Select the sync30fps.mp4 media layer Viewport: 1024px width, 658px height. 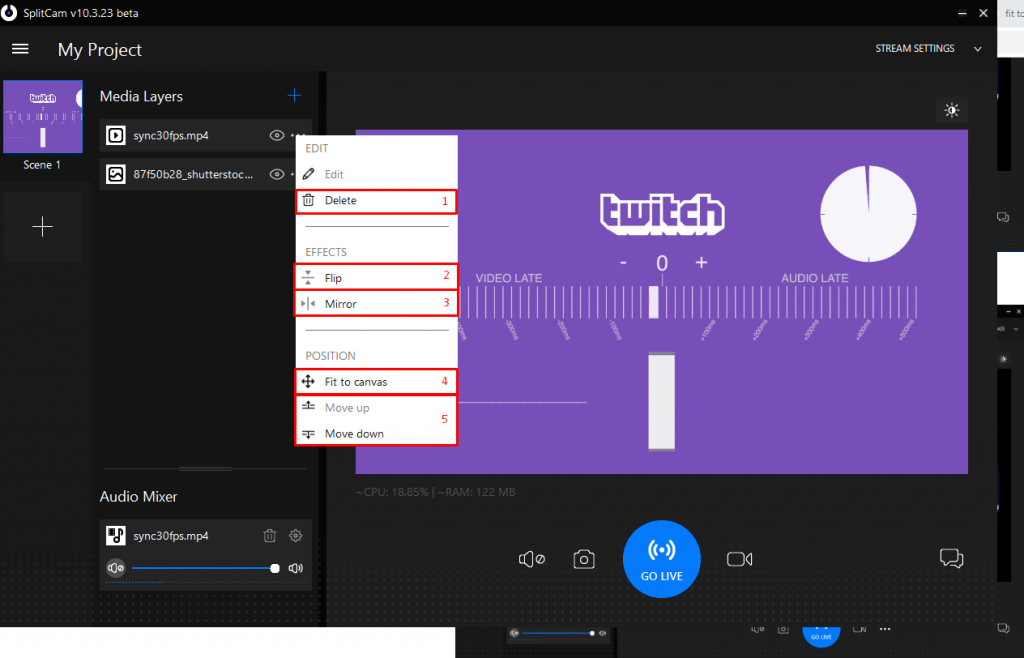[206, 136]
